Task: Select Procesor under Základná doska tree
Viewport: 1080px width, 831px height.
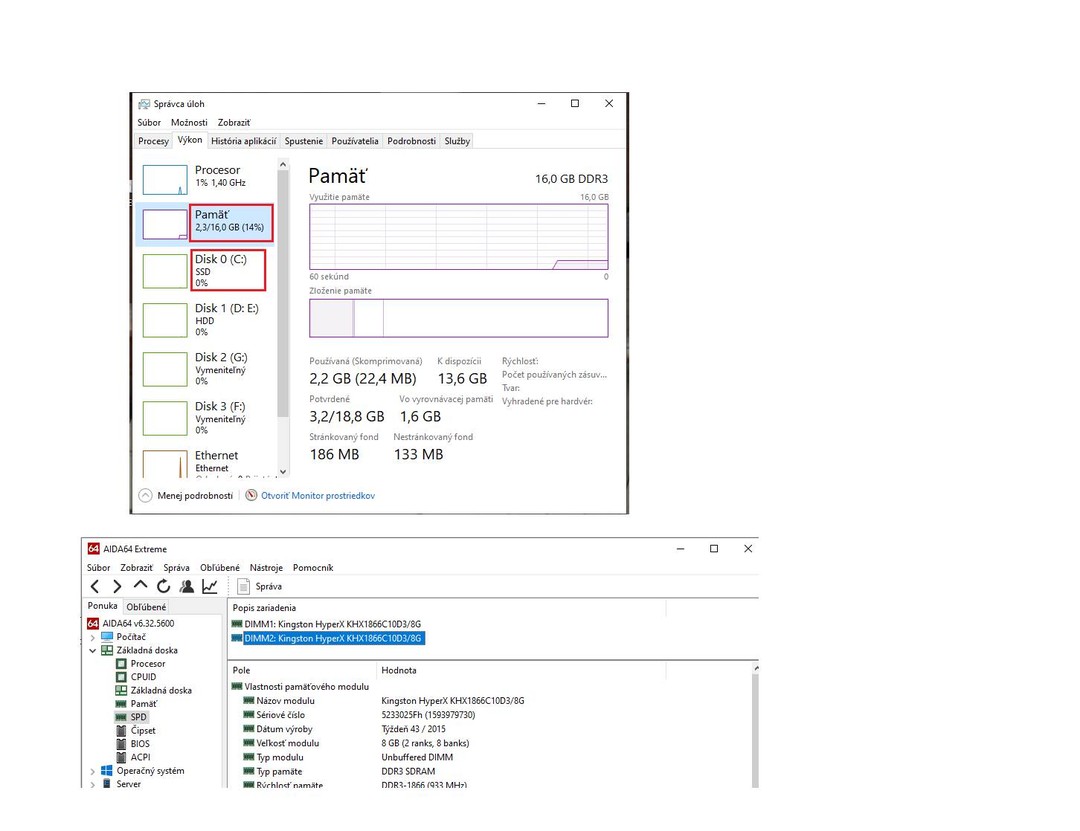Action: click(x=141, y=664)
